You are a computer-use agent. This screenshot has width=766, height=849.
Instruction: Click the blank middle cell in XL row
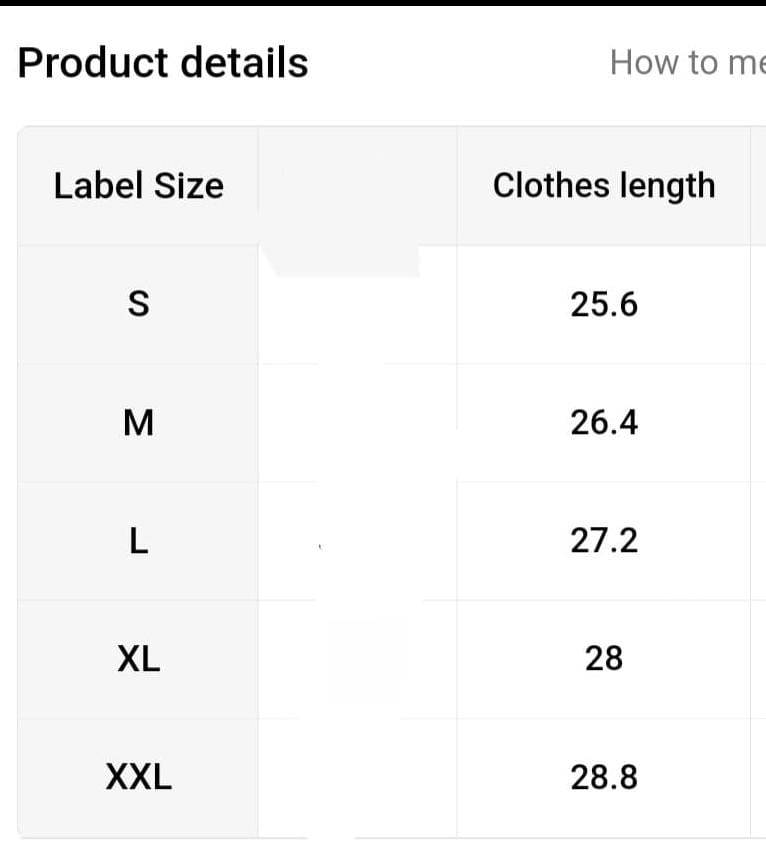coord(357,659)
